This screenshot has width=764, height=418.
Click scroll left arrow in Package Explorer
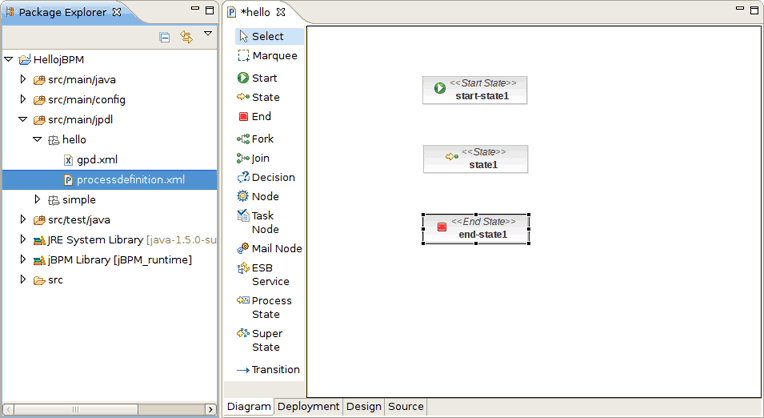pos(8,409)
